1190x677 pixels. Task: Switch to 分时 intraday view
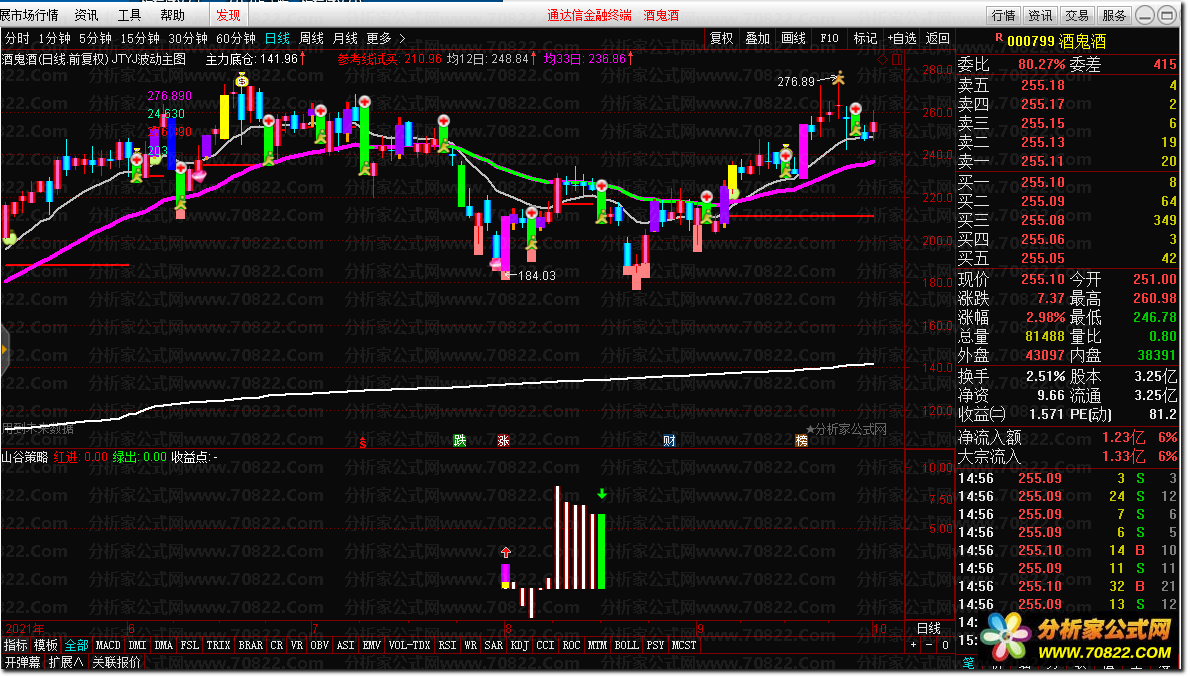pos(17,39)
